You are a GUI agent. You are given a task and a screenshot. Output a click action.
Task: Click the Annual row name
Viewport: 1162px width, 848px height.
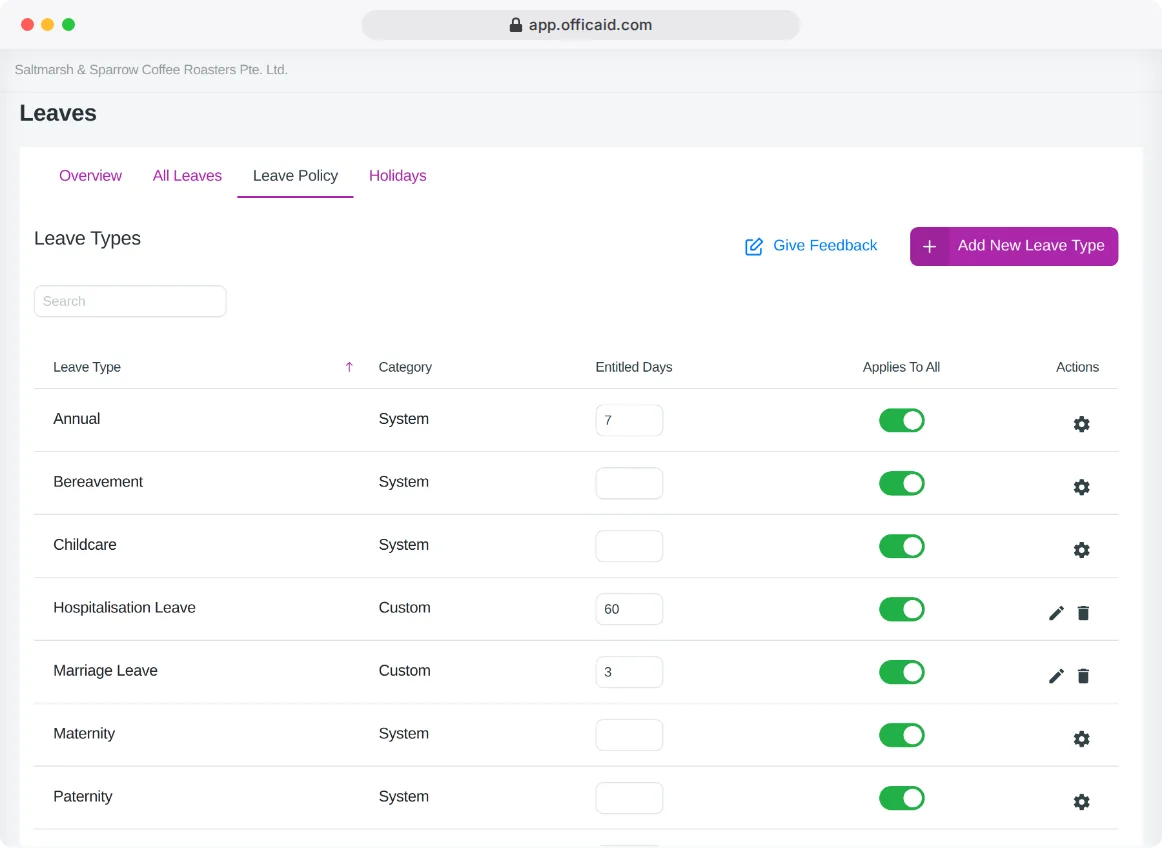pyautogui.click(x=76, y=419)
